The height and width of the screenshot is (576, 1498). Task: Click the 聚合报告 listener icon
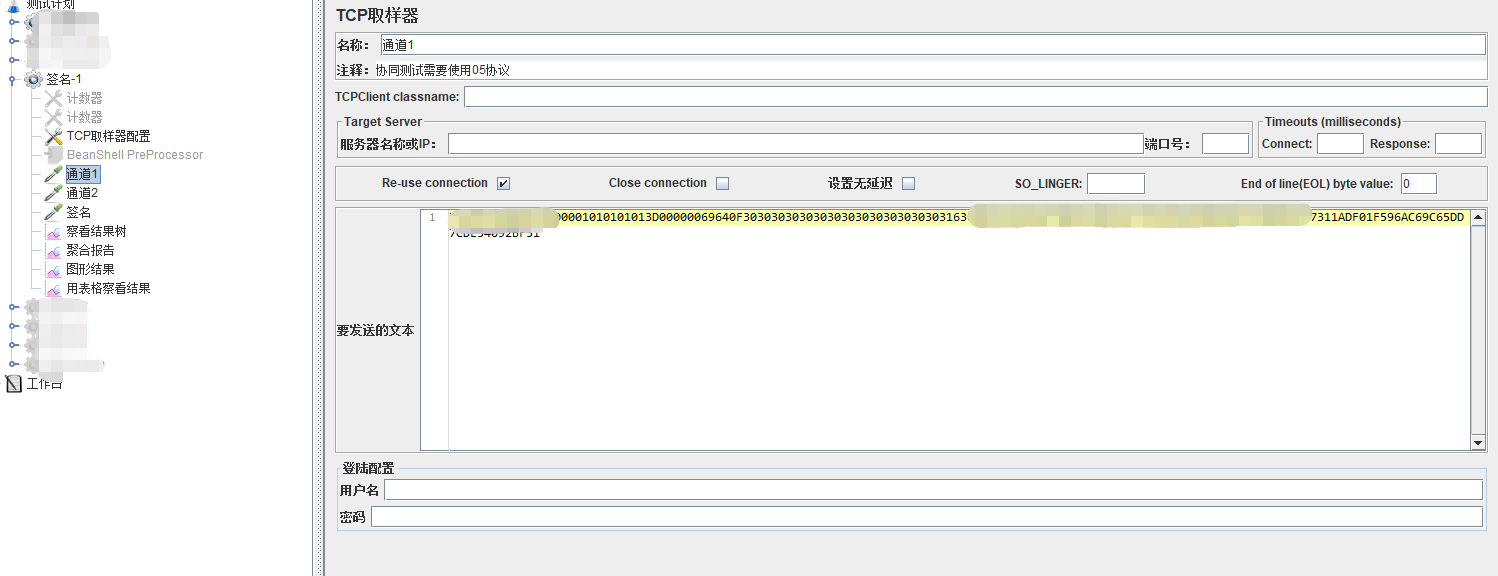54,249
